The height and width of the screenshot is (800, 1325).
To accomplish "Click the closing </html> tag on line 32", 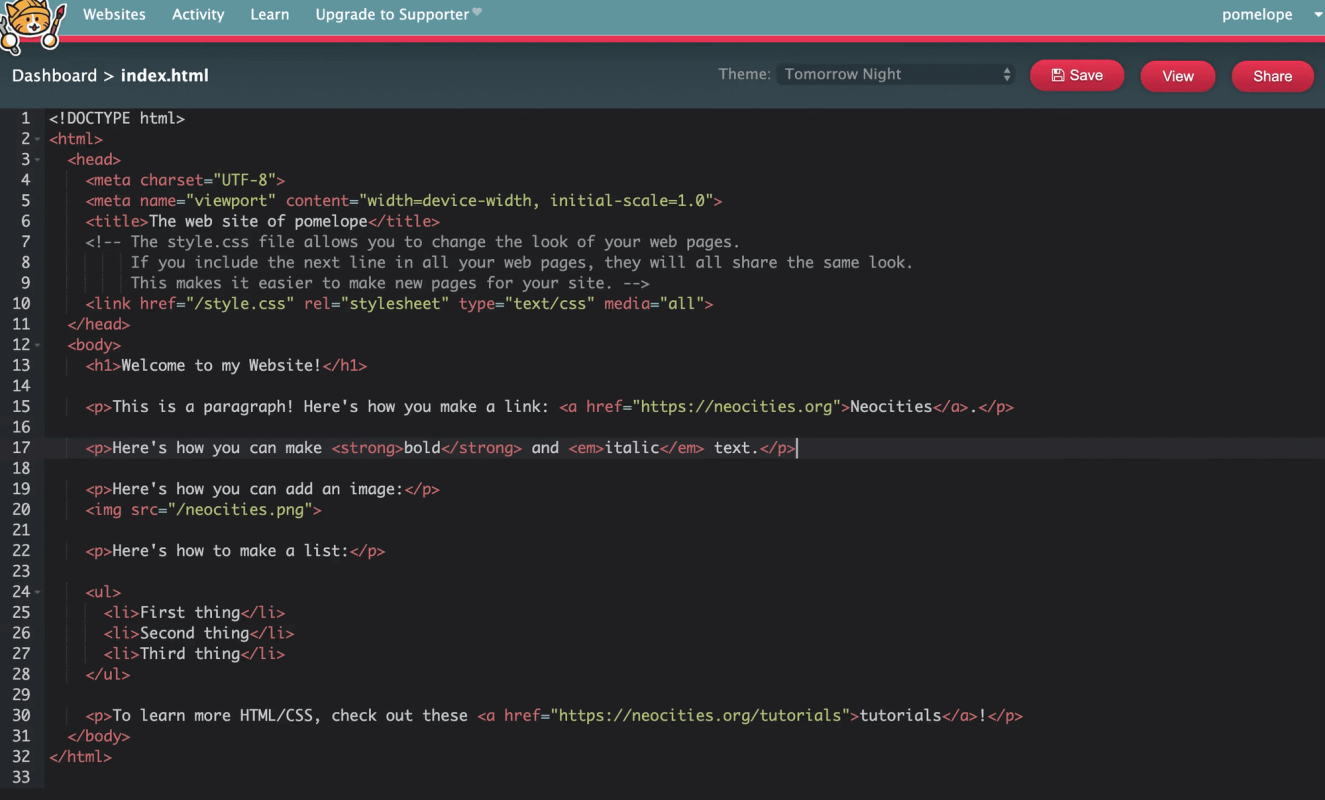I will click(x=81, y=757).
